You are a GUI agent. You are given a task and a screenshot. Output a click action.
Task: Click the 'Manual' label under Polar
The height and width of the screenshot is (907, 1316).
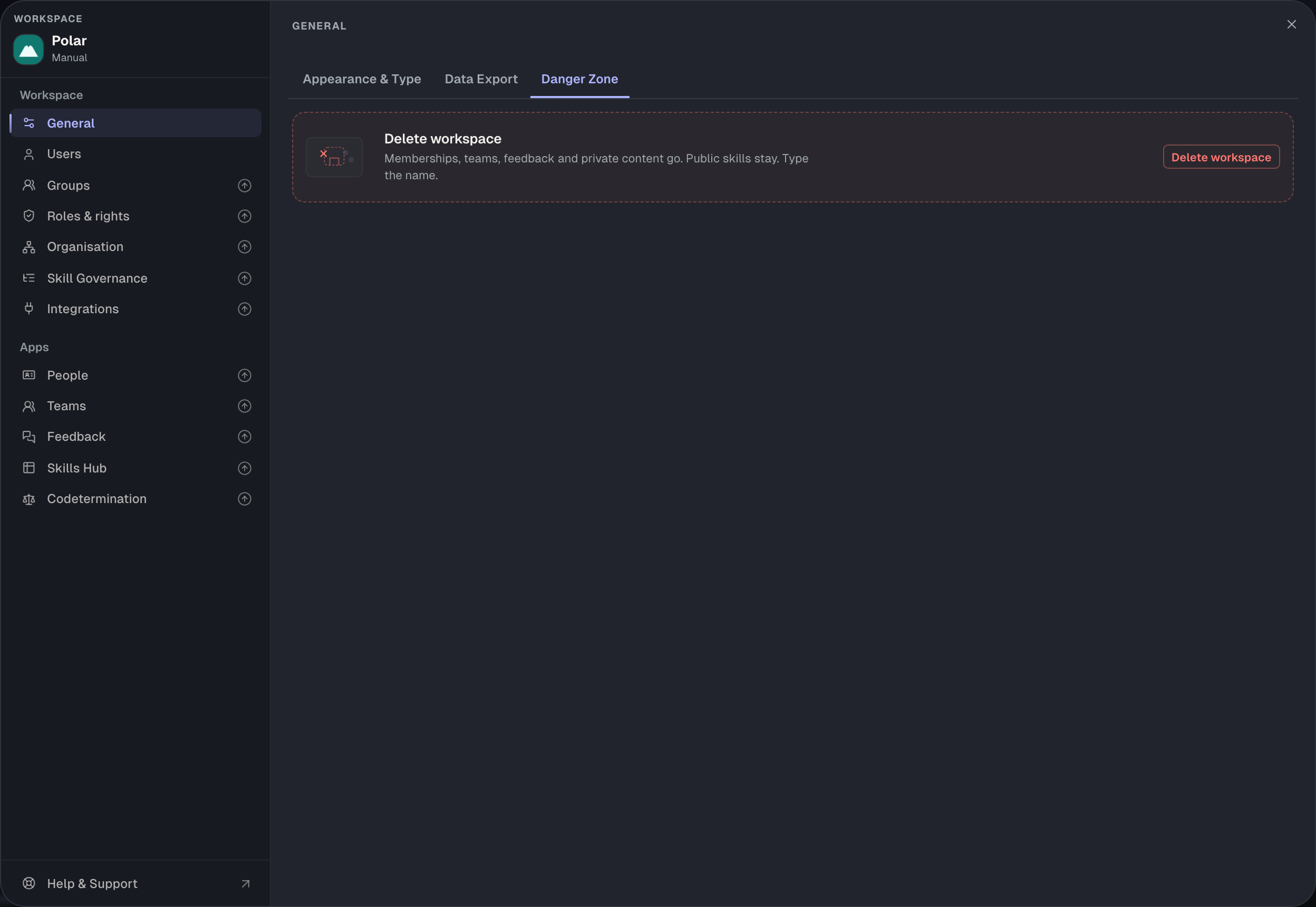coord(69,57)
